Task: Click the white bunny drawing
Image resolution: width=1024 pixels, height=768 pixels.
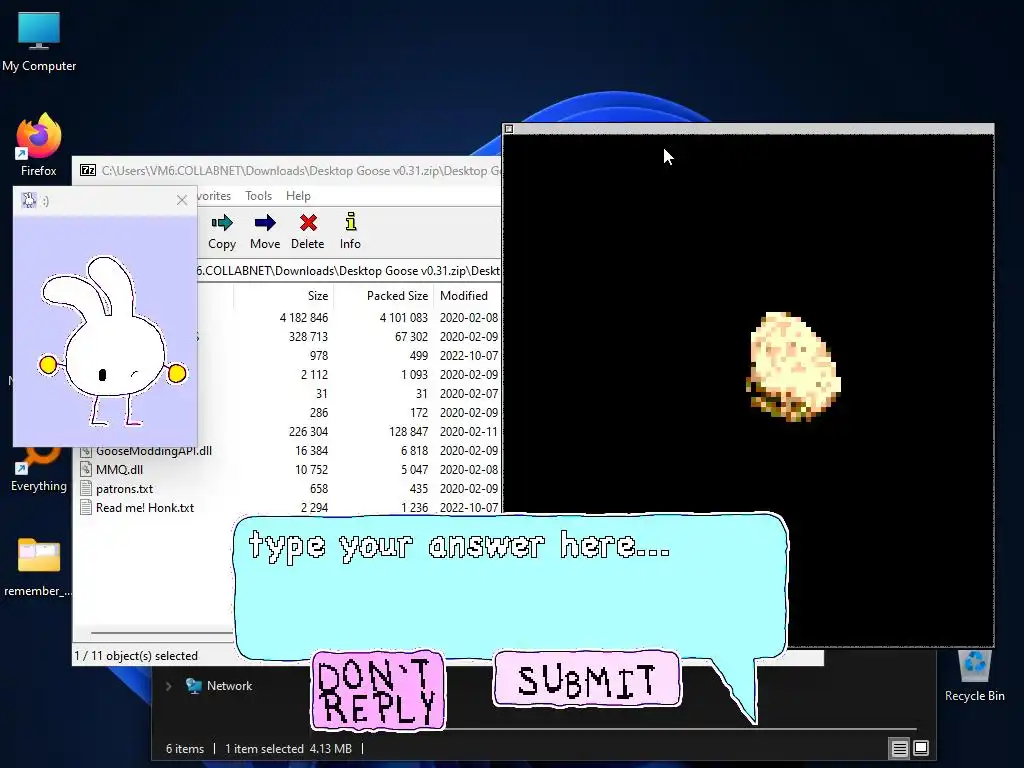Action: 112,340
